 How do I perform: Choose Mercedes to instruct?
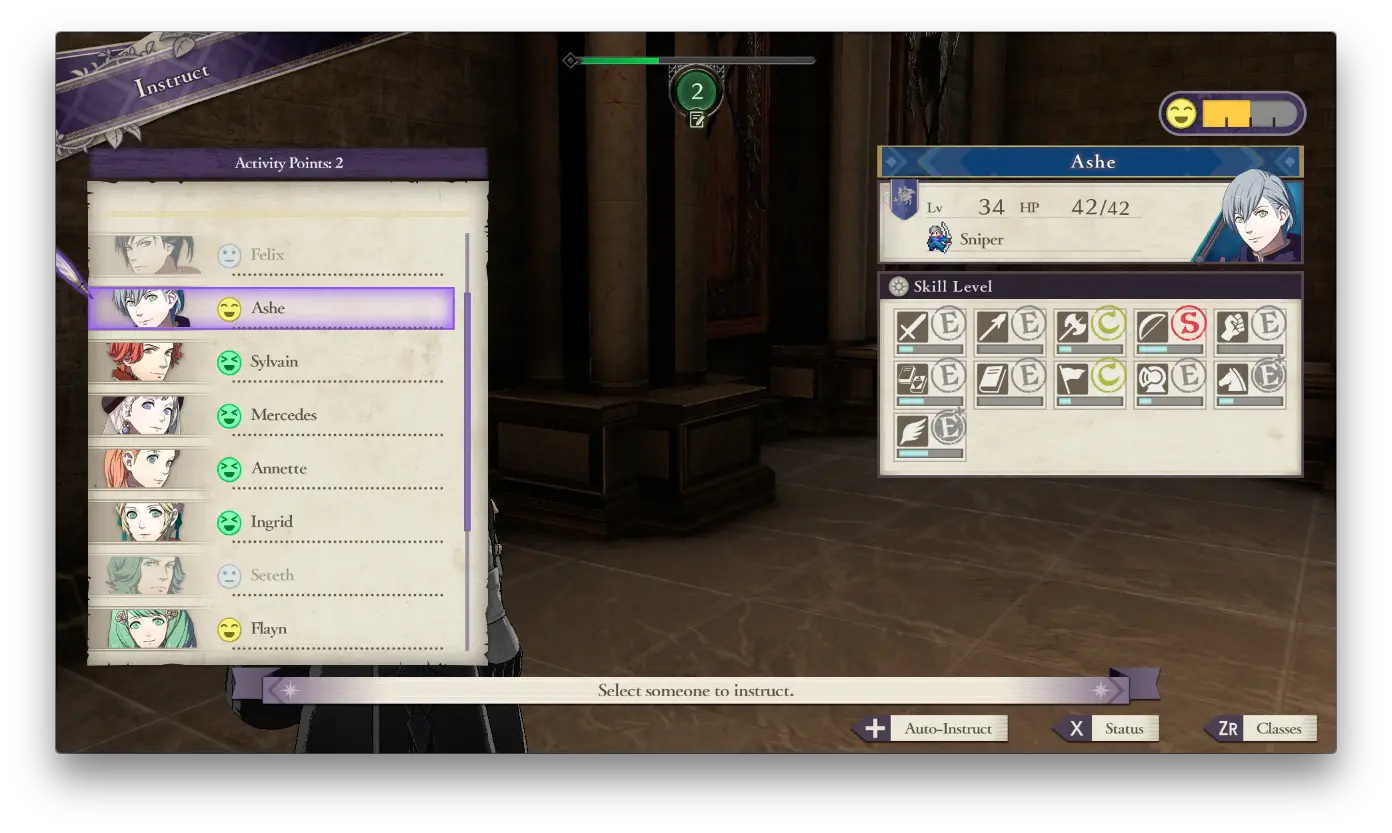pyautogui.click(x=271, y=415)
